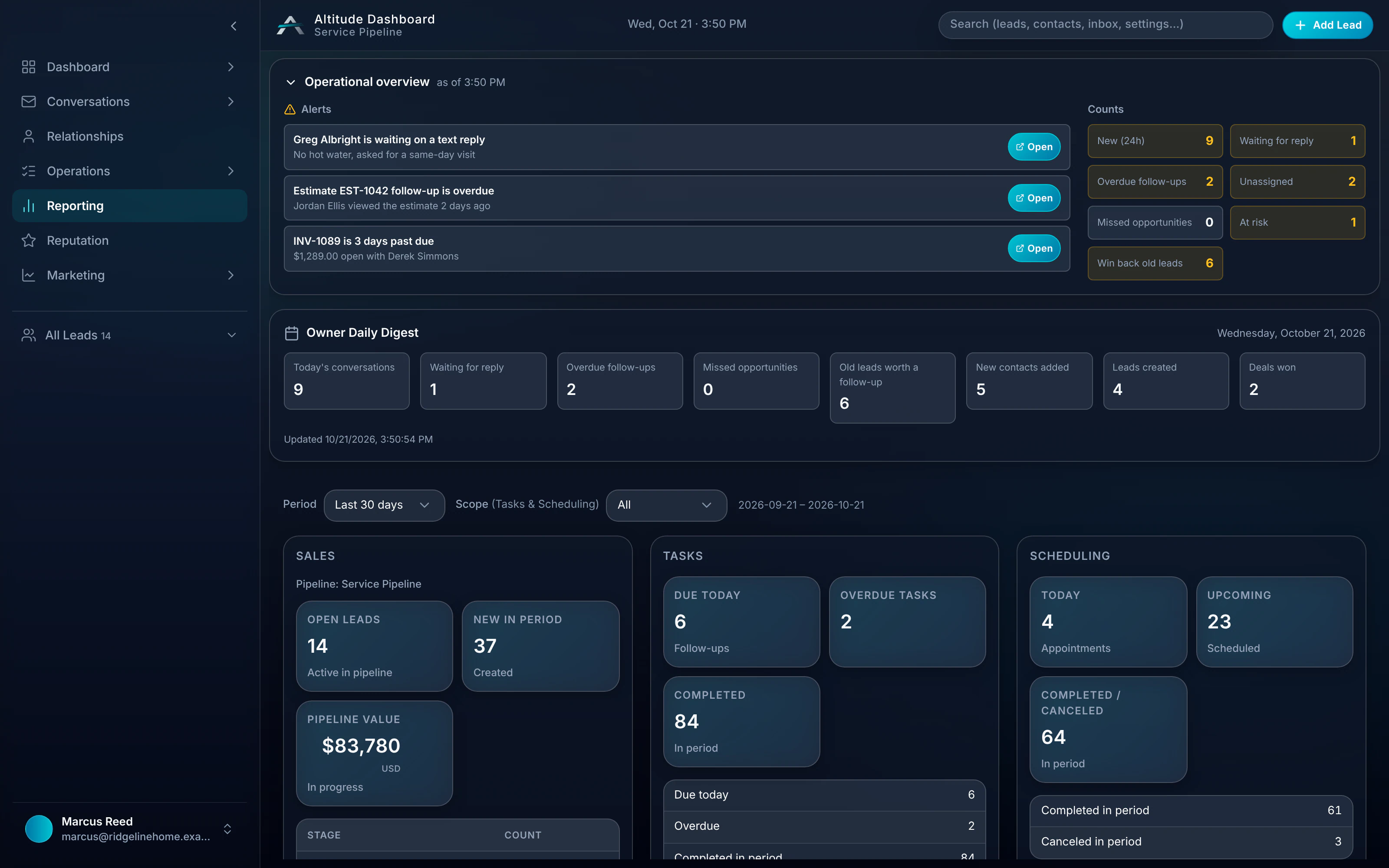This screenshot has width=1389, height=868.
Task: Collapse the Operational overview section
Action: (x=291, y=82)
